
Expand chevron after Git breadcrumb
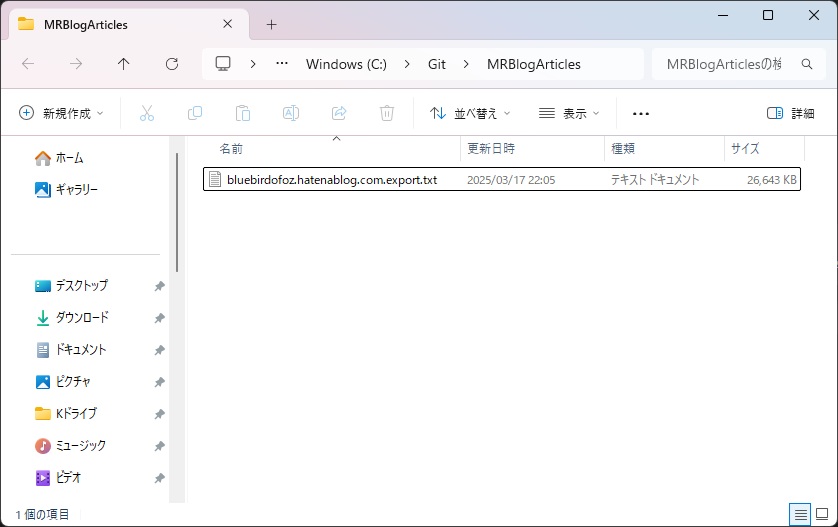(x=466, y=64)
